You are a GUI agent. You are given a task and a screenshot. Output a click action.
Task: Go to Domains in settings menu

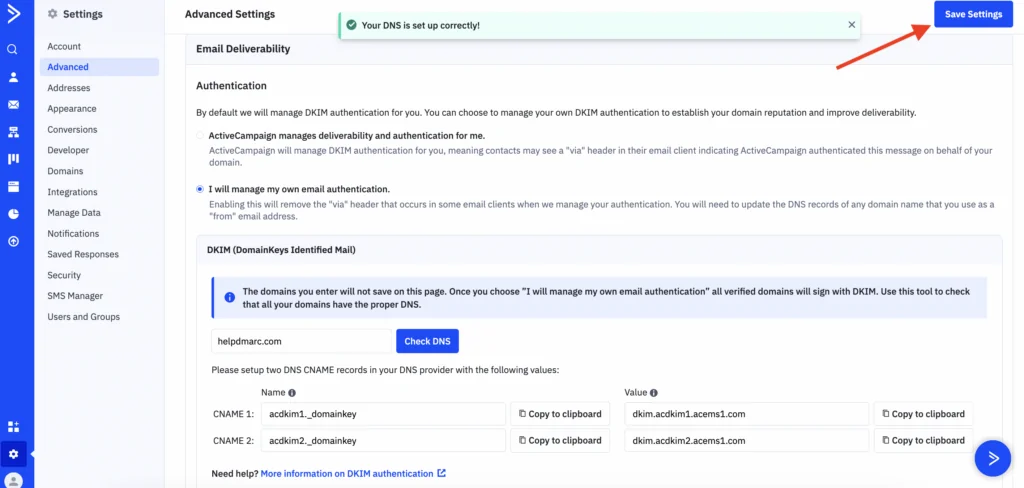click(x=65, y=171)
